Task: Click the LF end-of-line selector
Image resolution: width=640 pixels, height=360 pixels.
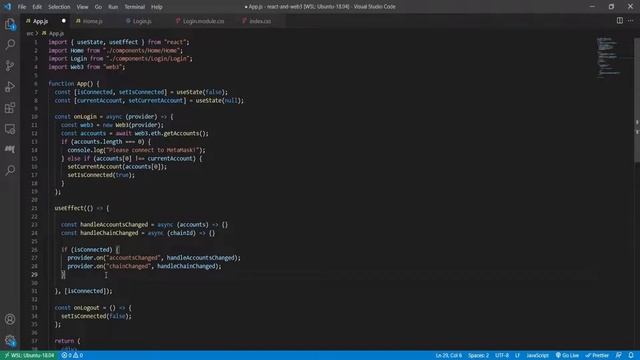Action: click(x=517, y=356)
